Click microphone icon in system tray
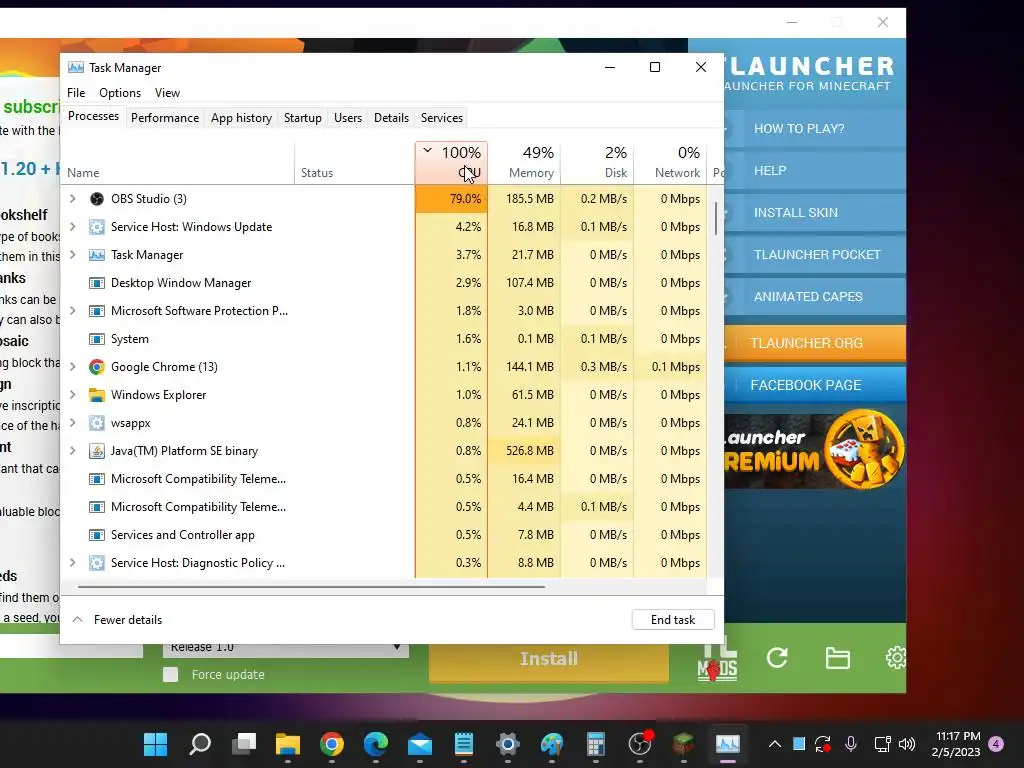The image size is (1024, 768). (x=851, y=744)
